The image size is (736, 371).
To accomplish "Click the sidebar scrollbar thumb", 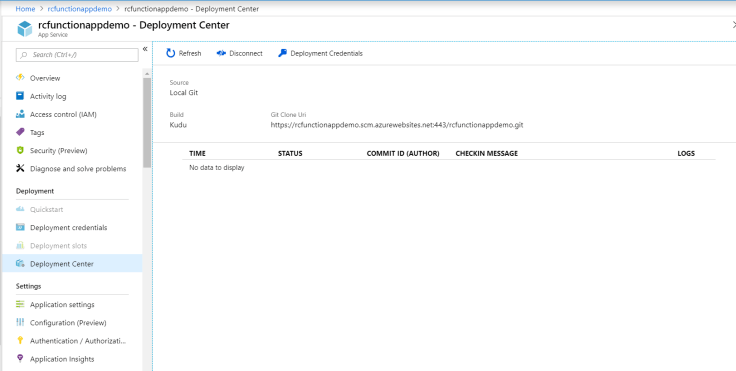I will 147,122.
